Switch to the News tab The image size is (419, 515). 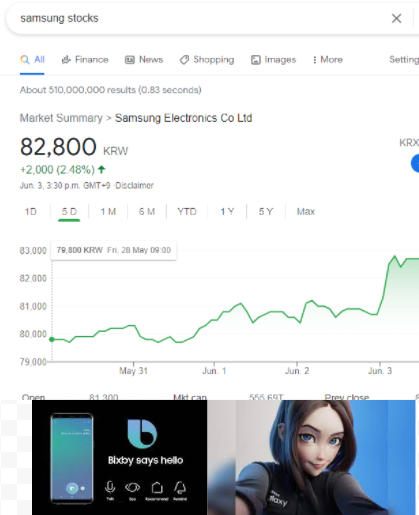144,60
